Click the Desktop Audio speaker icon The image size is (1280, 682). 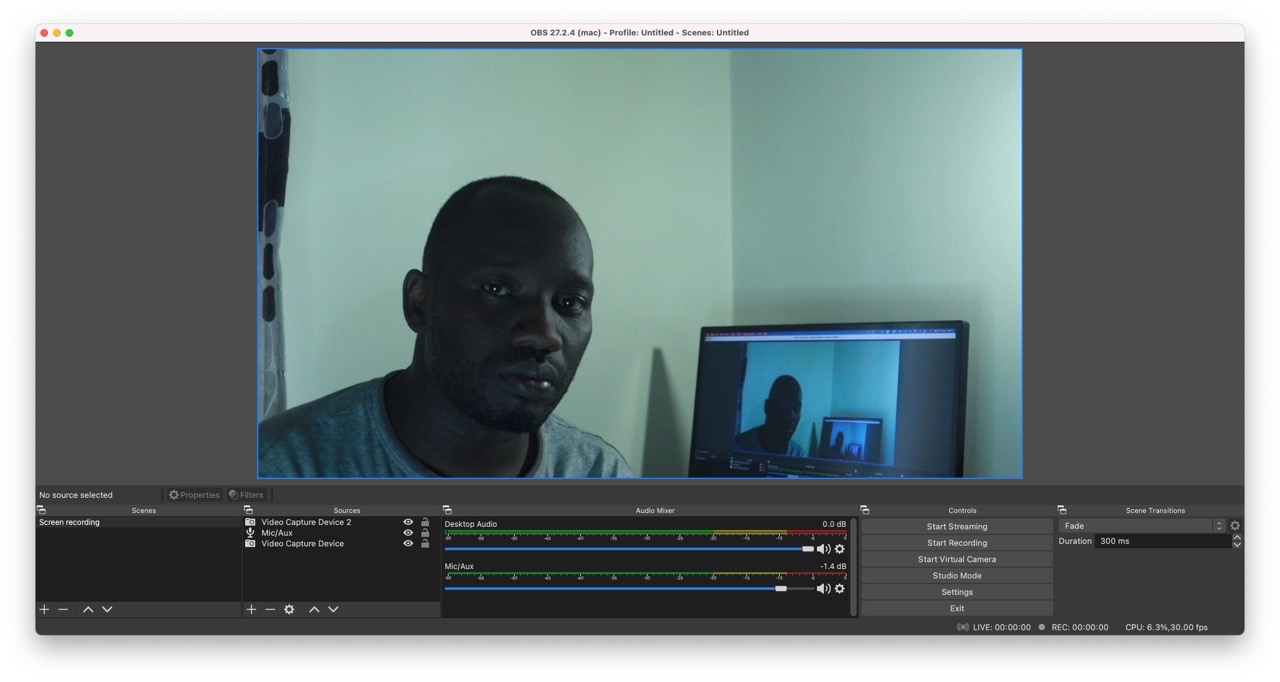coord(823,548)
